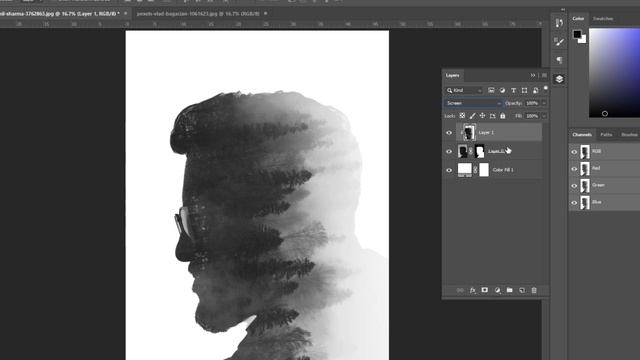Screen dimensions: 640x360
Task: Select the Channels tab
Action: tap(582, 135)
